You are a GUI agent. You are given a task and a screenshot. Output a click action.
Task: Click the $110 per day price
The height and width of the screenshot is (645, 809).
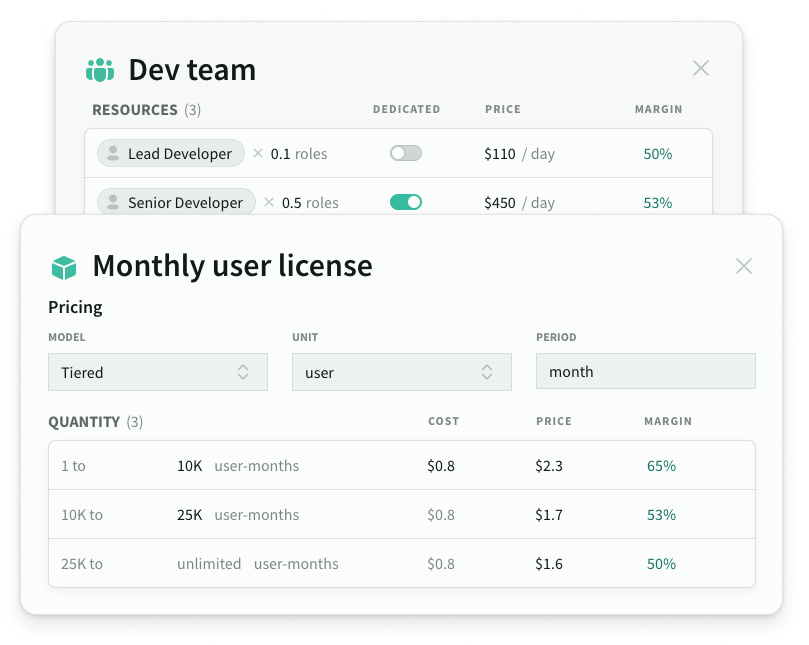tap(500, 154)
